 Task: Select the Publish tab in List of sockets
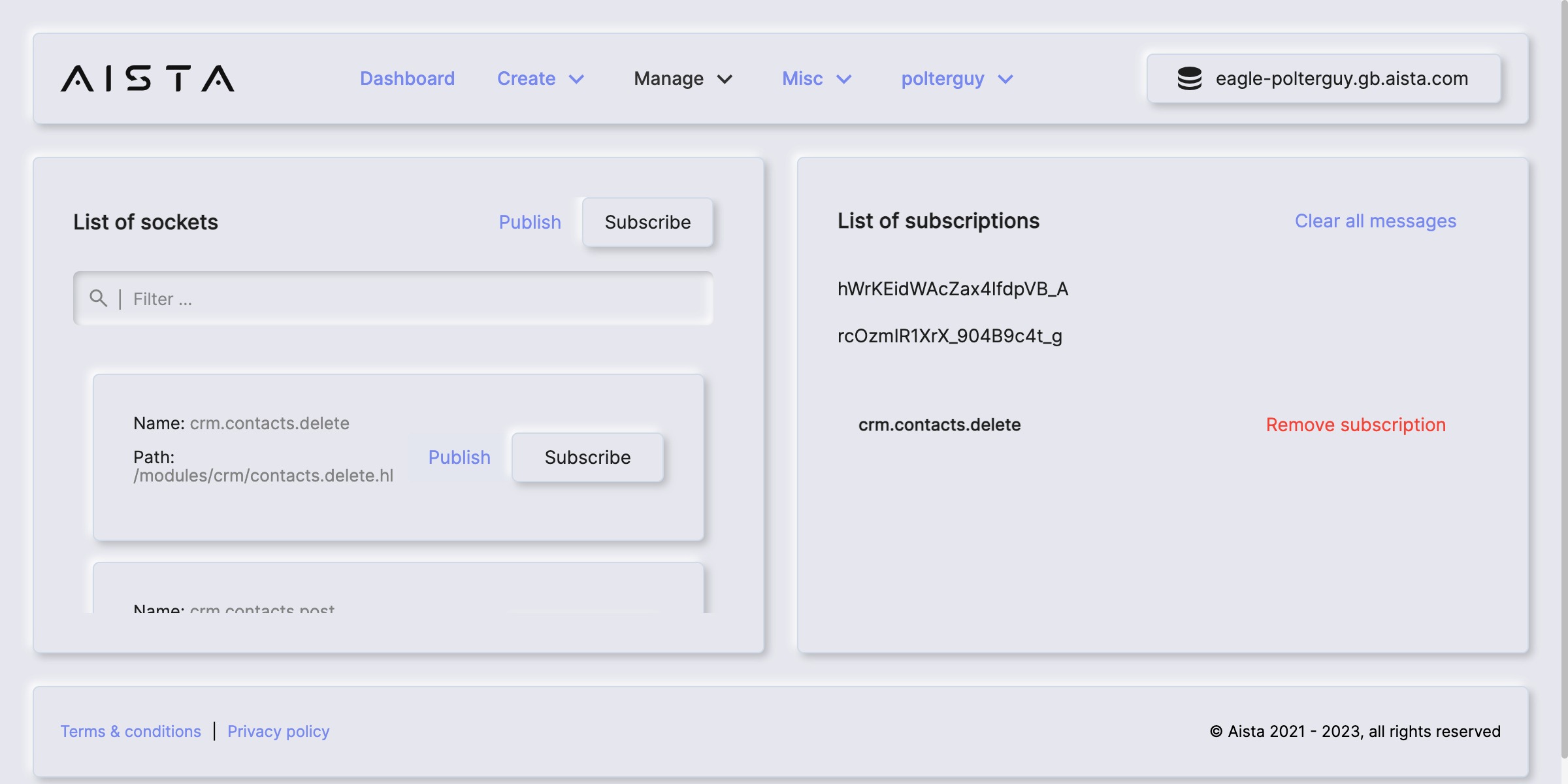(530, 222)
